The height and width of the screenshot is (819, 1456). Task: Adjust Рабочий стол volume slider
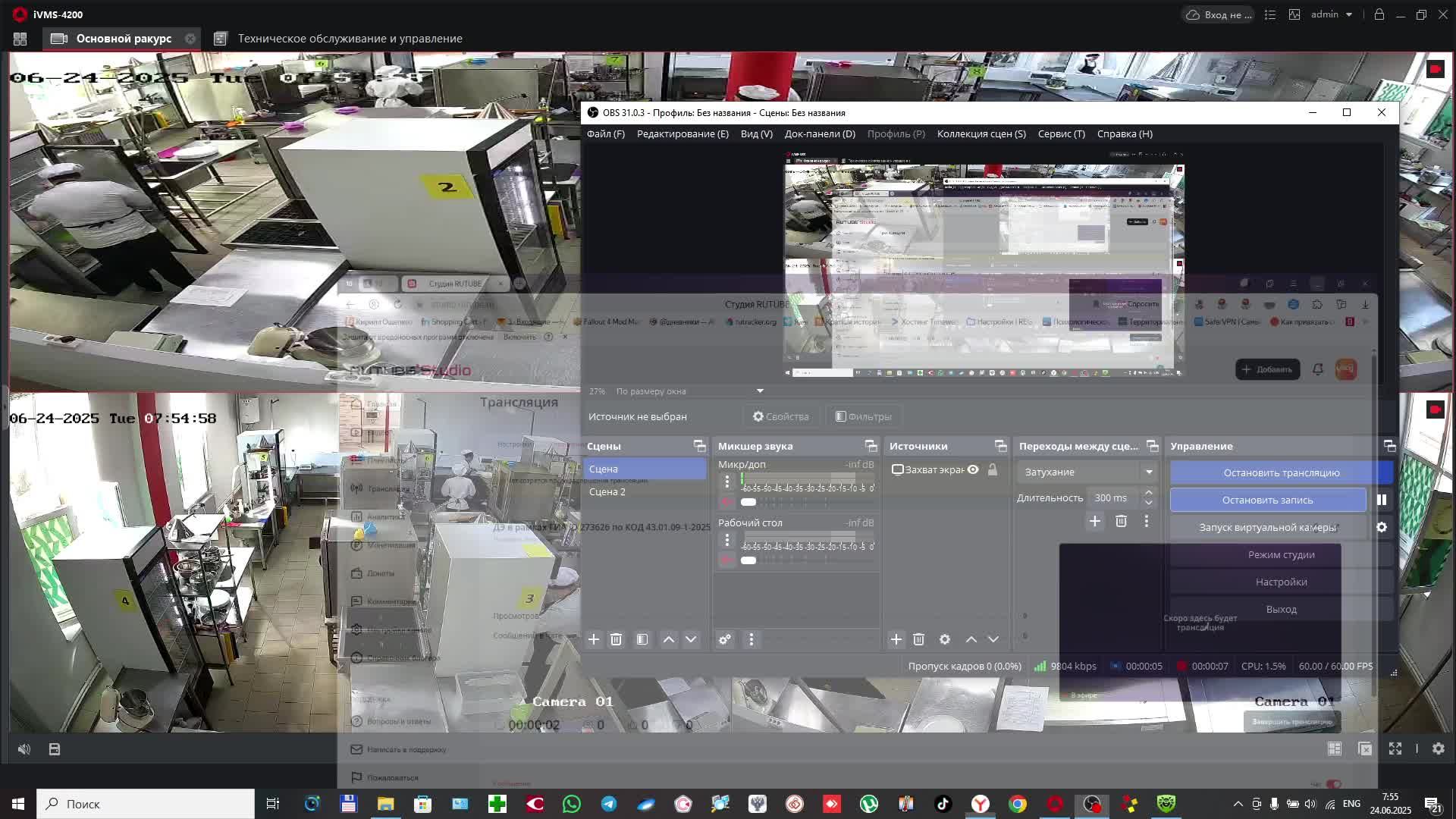click(748, 560)
